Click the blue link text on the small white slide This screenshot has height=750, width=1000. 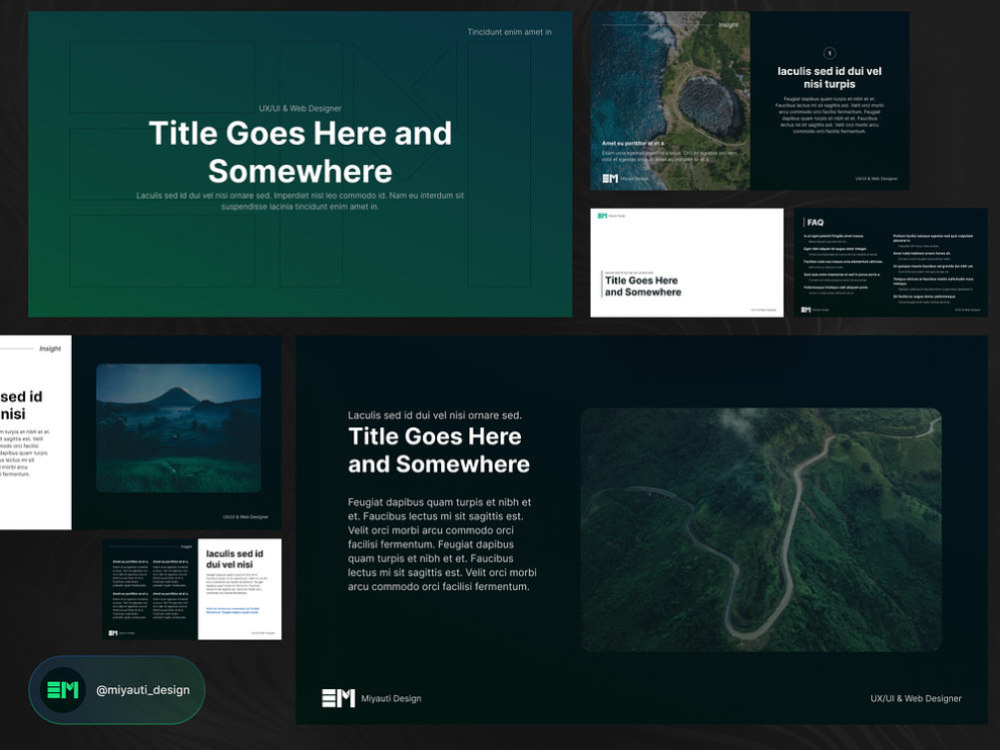pos(232,610)
